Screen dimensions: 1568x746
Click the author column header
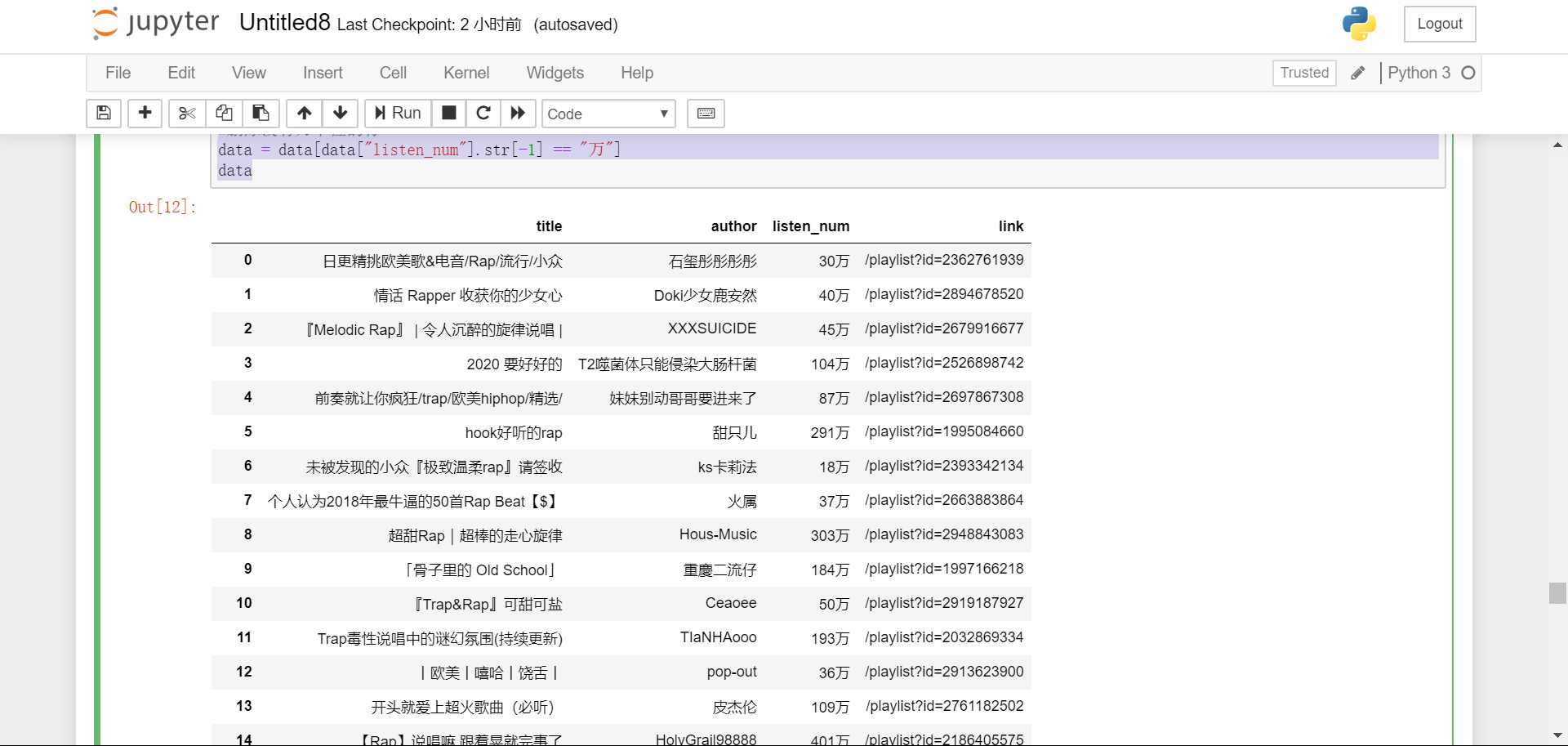pos(733,226)
